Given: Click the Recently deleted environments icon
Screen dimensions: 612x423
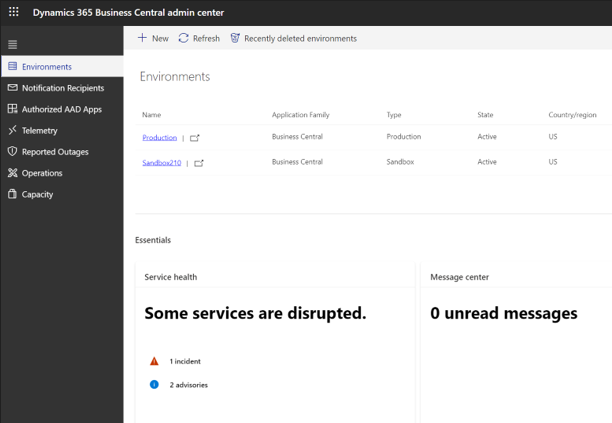Looking at the screenshot, I should pyautogui.click(x=235, y=38).
